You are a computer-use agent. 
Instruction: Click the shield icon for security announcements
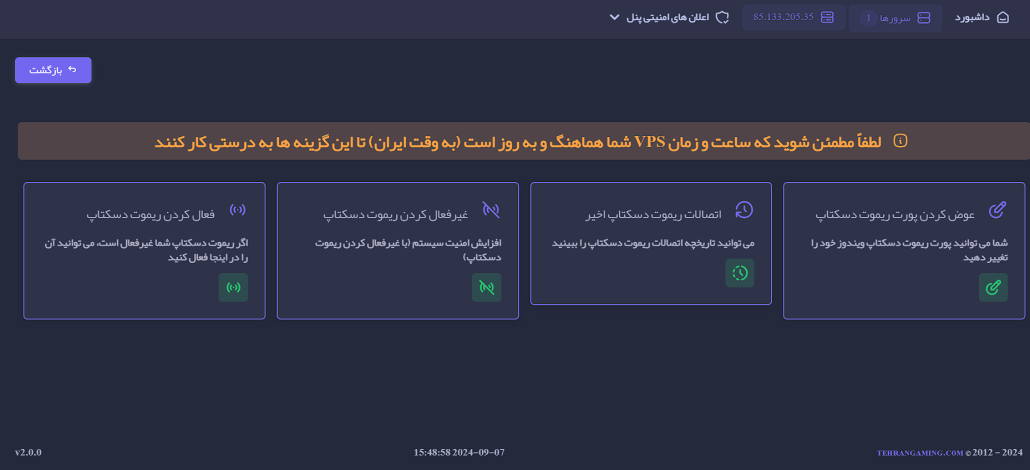click(722, 17)
